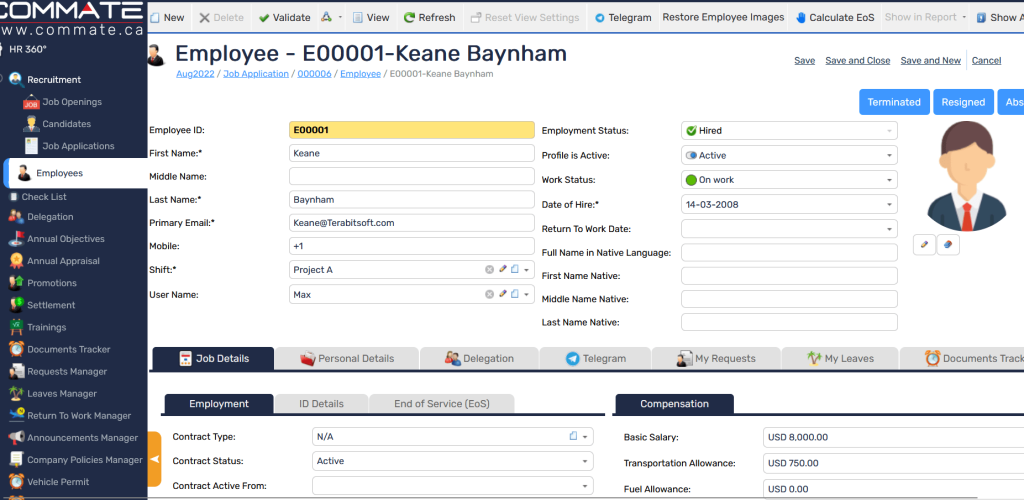Click into the Middle Name input field
The image size is (1024, 500).
pos(411,176)
